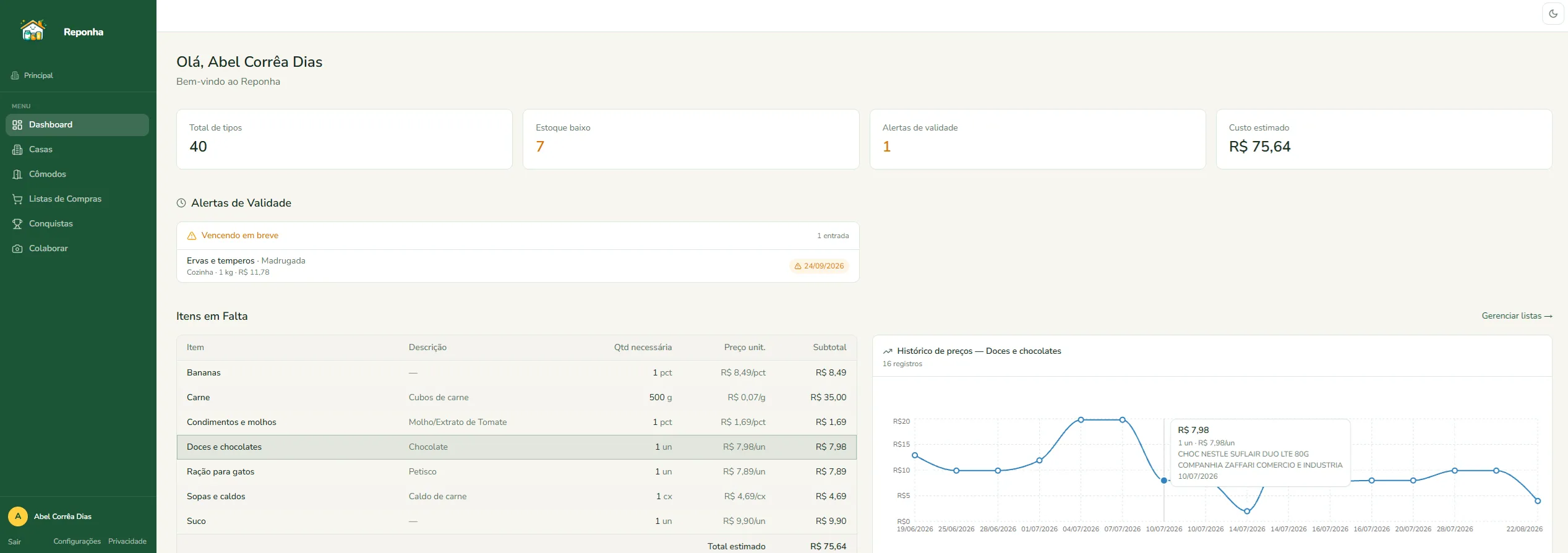1568x553 pixels.
Task: Click the Condimentos e molhos row
Action: point(516,422)
